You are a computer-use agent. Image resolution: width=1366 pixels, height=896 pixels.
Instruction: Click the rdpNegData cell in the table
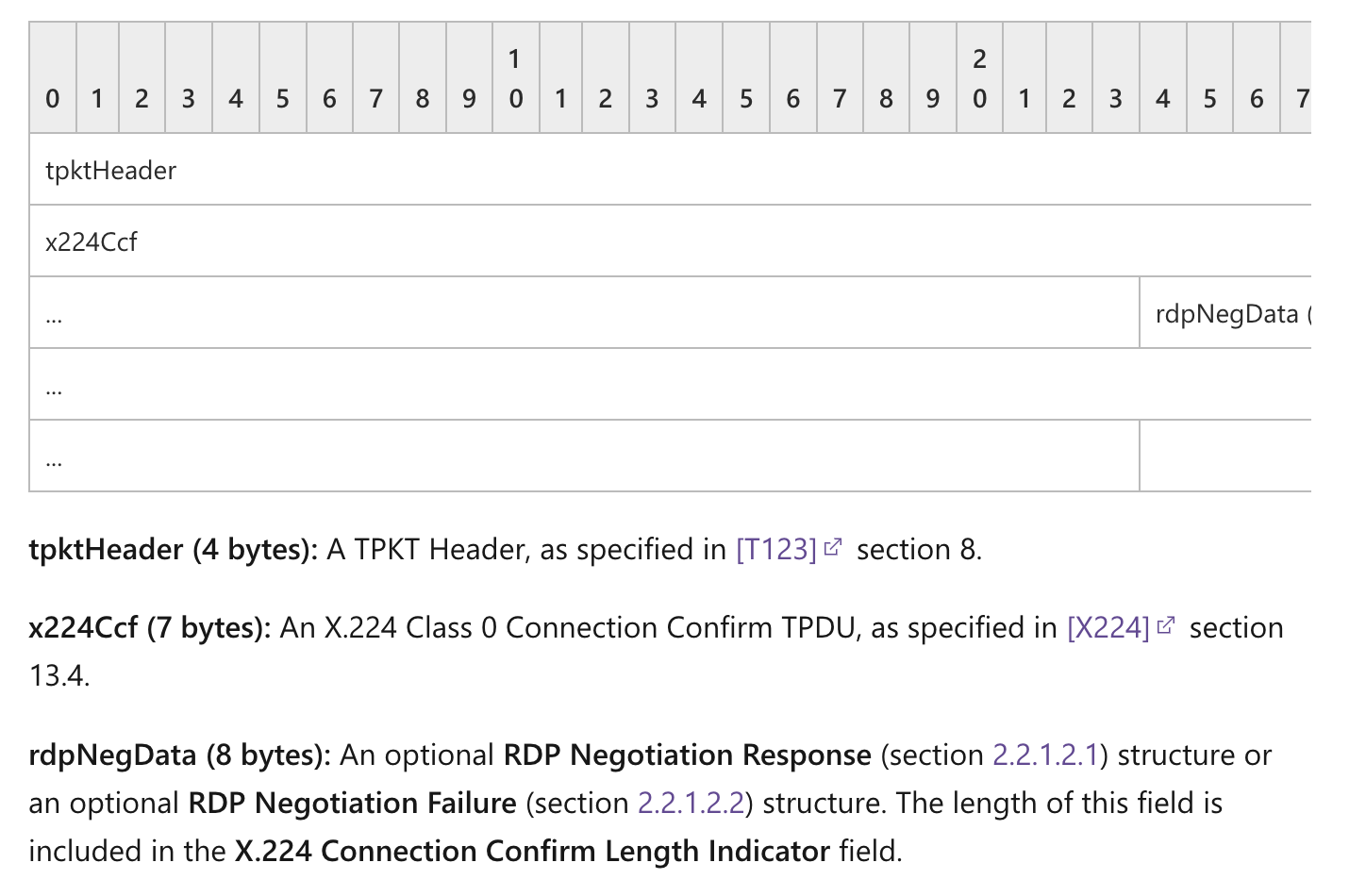(x=1225, y=313)
